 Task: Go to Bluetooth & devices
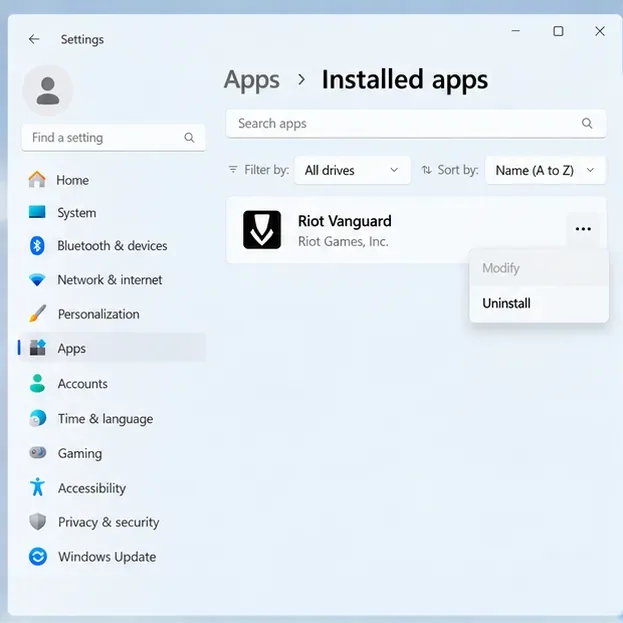[113, 246]
